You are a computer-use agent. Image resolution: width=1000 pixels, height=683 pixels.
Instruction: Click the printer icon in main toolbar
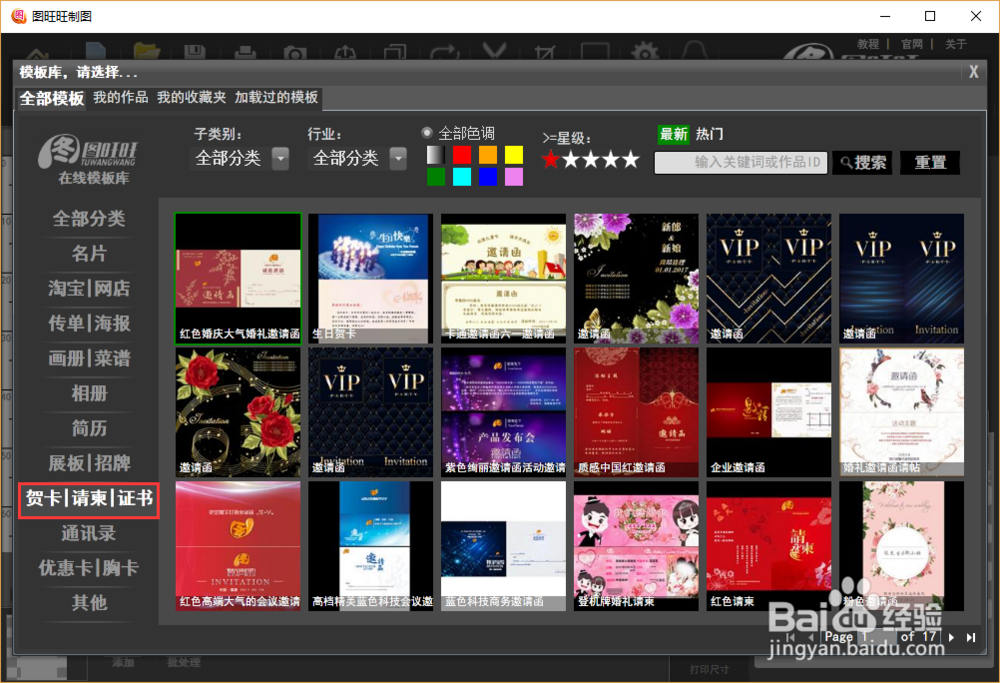(245, 52)
